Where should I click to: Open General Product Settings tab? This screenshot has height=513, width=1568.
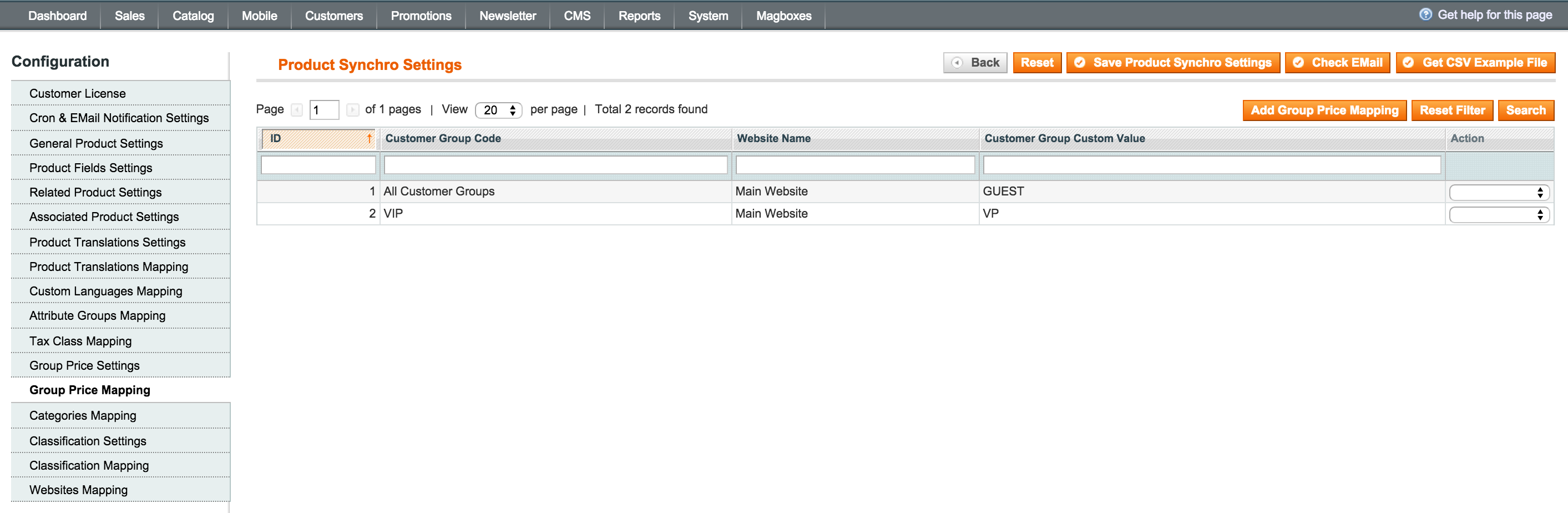pyautogui.click(x=120, y=143)
